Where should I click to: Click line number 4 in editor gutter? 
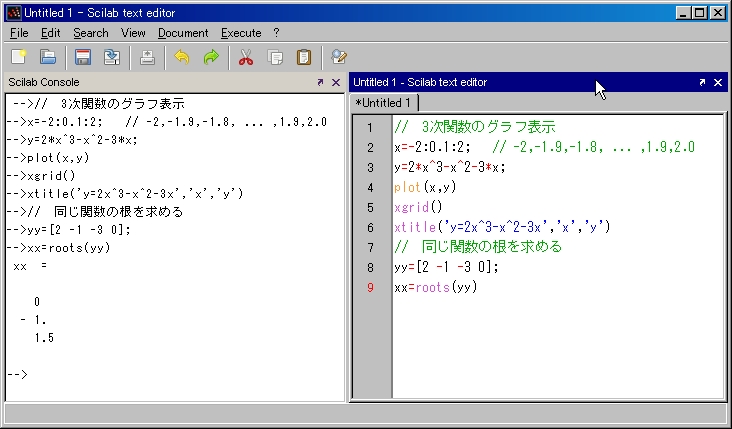pos(370,188)
